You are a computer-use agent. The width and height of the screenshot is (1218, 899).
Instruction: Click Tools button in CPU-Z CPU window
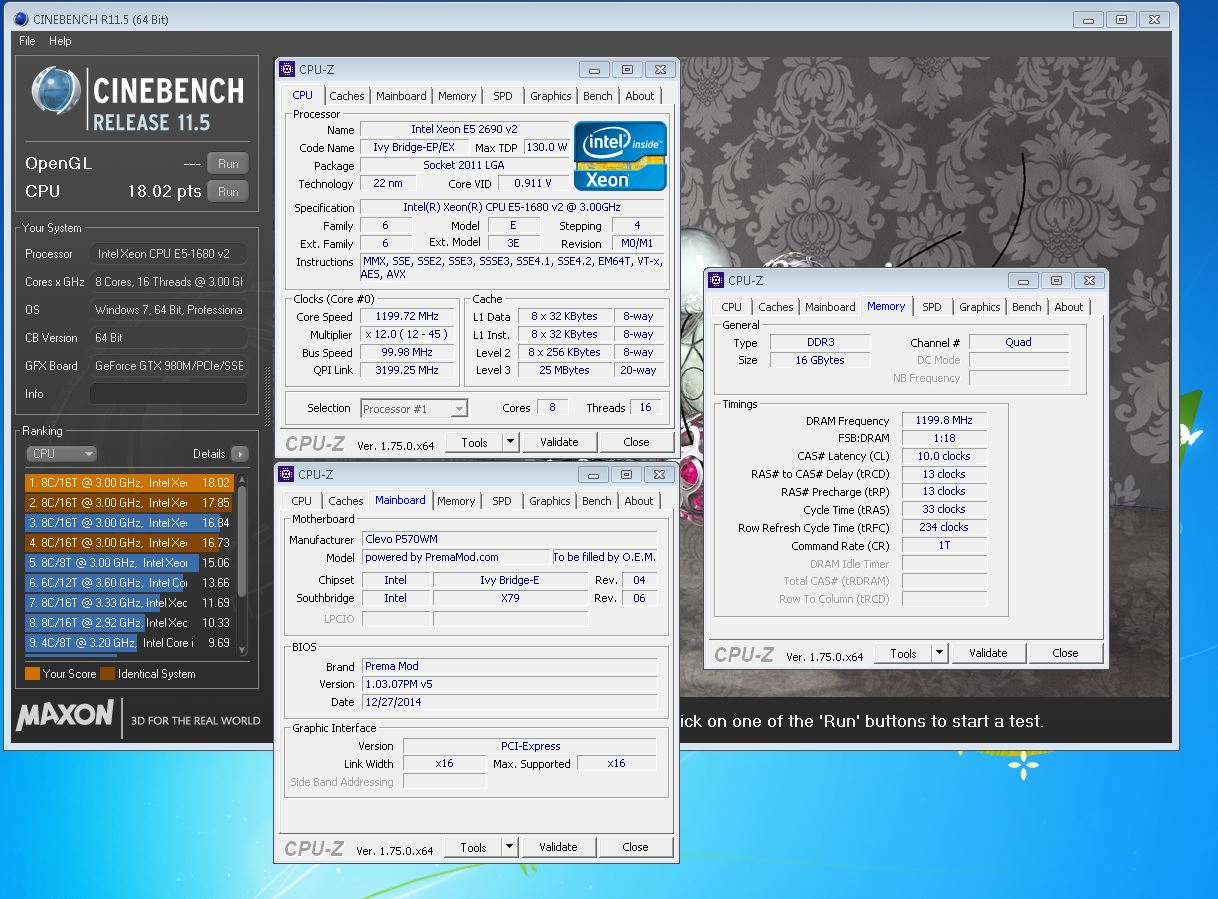pyautogui.click(x=474, y=442)
